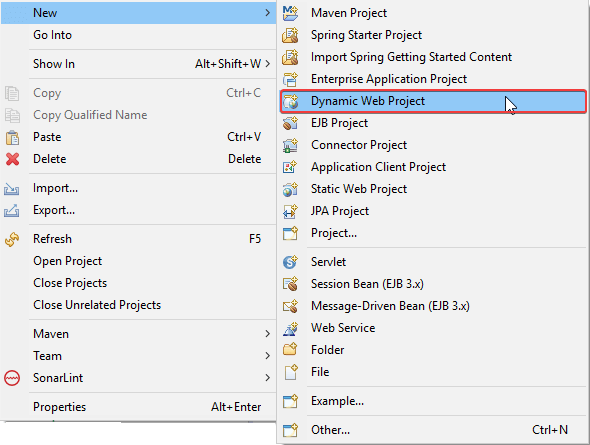
Task: Expand the SonarLint submenu chevron
Action: [x=267, y=378]
